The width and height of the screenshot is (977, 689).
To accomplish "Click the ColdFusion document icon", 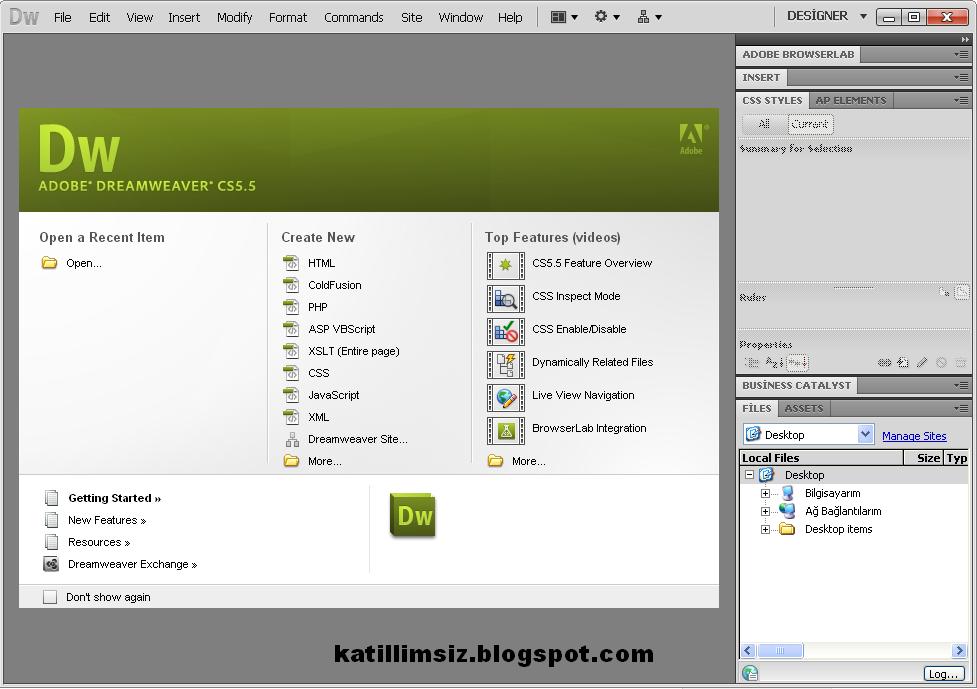I will click(x=291, y=285).
